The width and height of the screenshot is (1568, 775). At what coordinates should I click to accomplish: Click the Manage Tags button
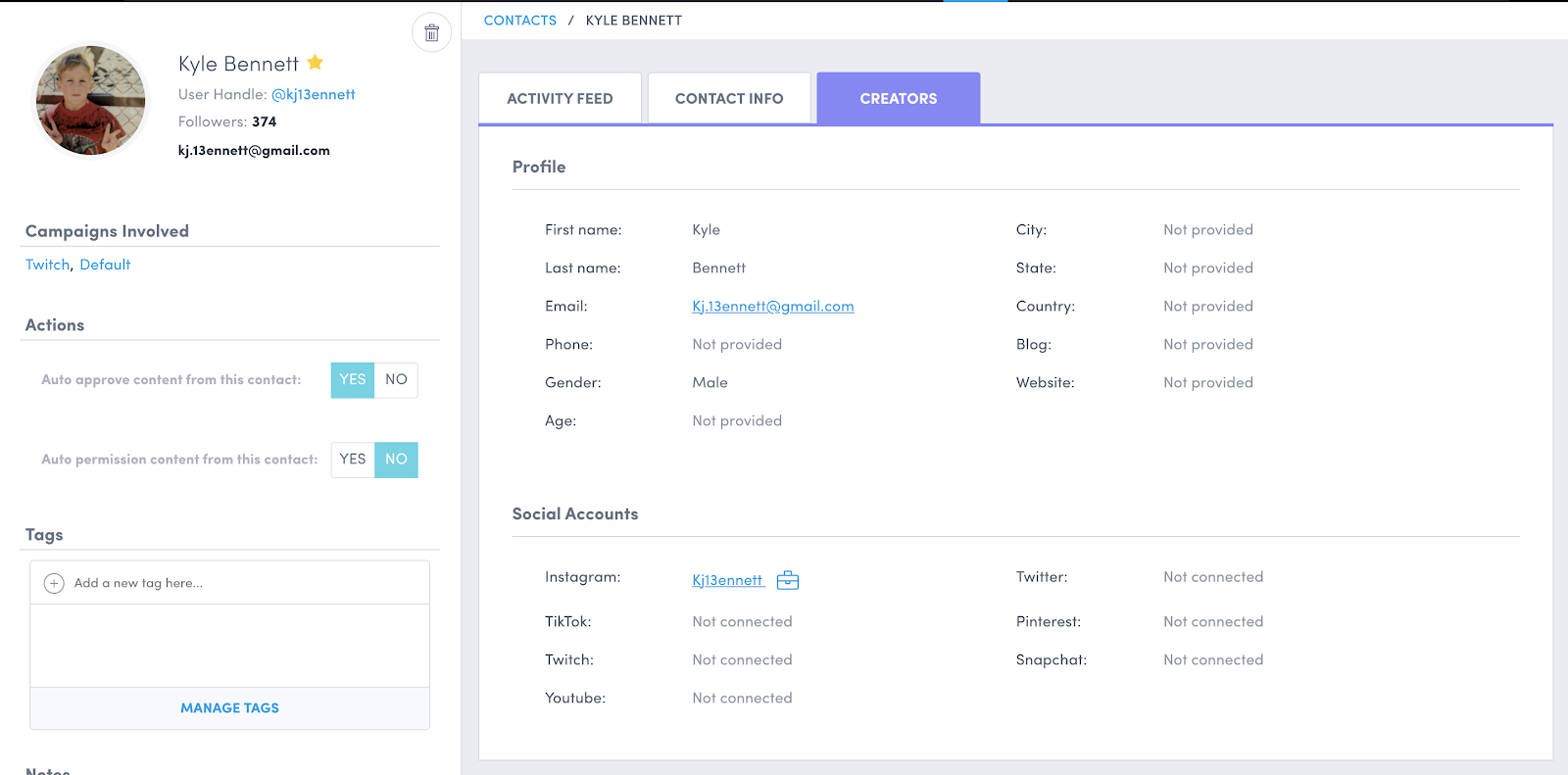click(x=229, y=708)
